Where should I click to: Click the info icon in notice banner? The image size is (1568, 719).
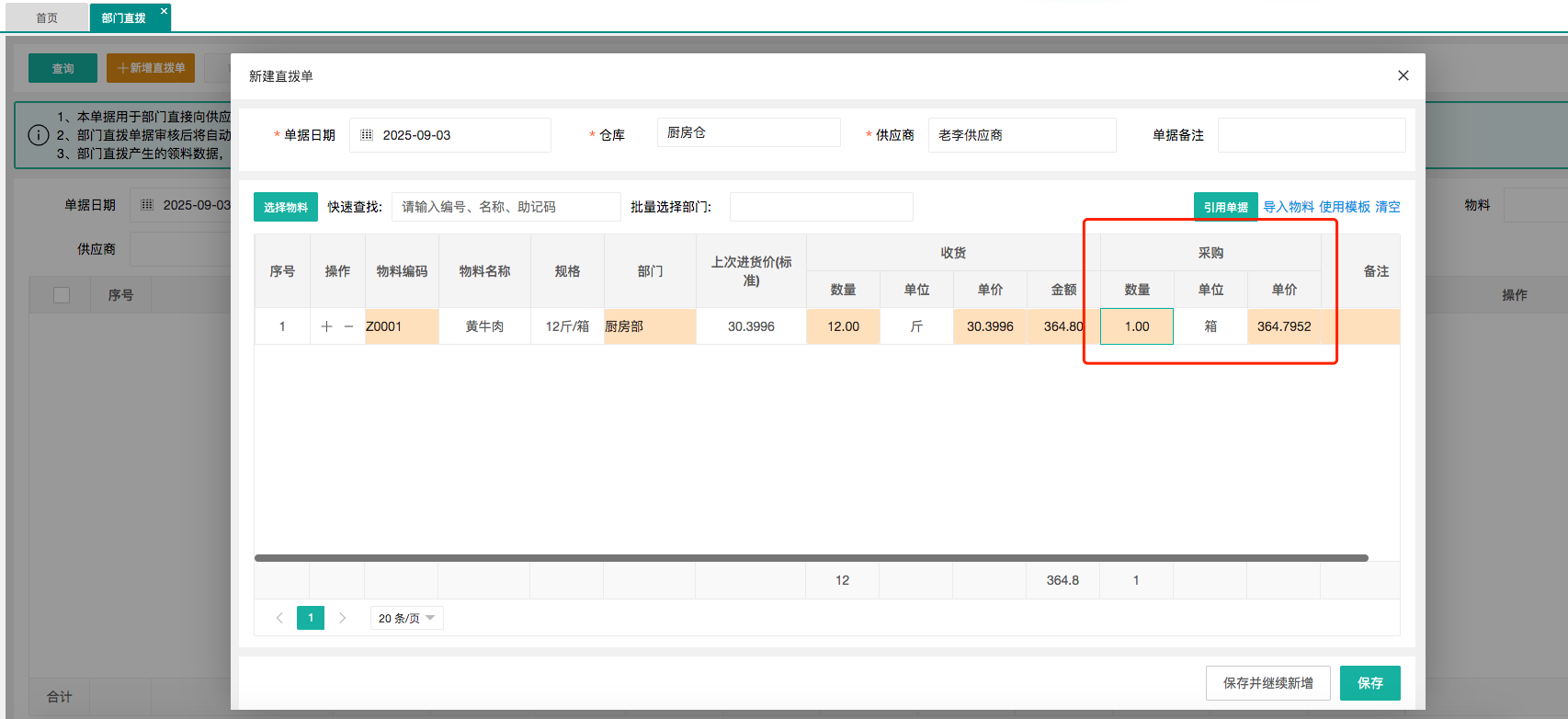click(x=39, y=135)
